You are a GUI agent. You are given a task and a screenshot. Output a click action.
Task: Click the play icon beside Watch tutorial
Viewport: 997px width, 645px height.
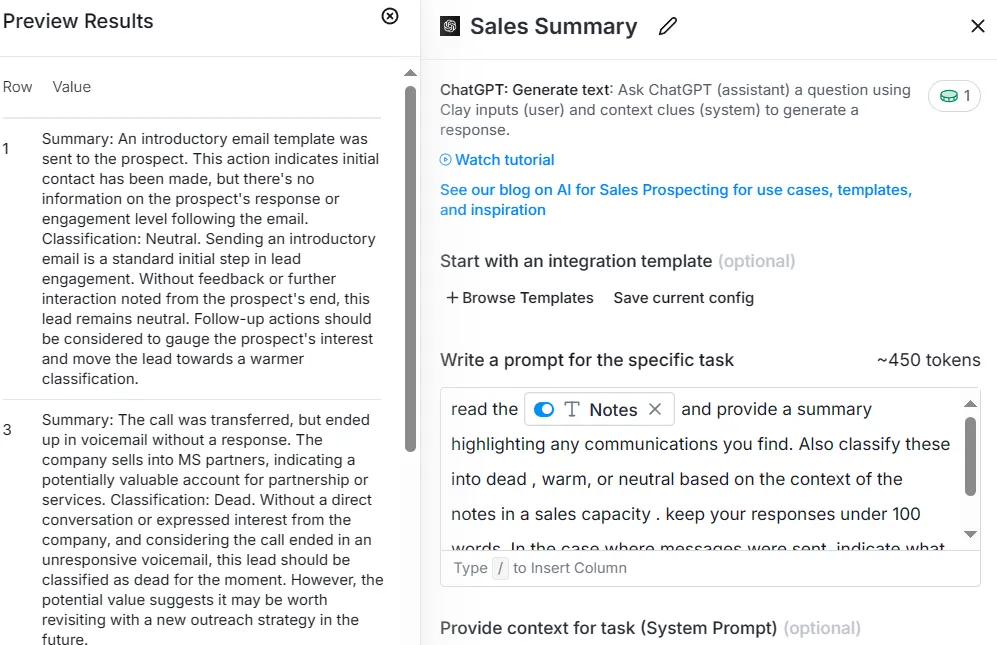click(x=446, y=160)
